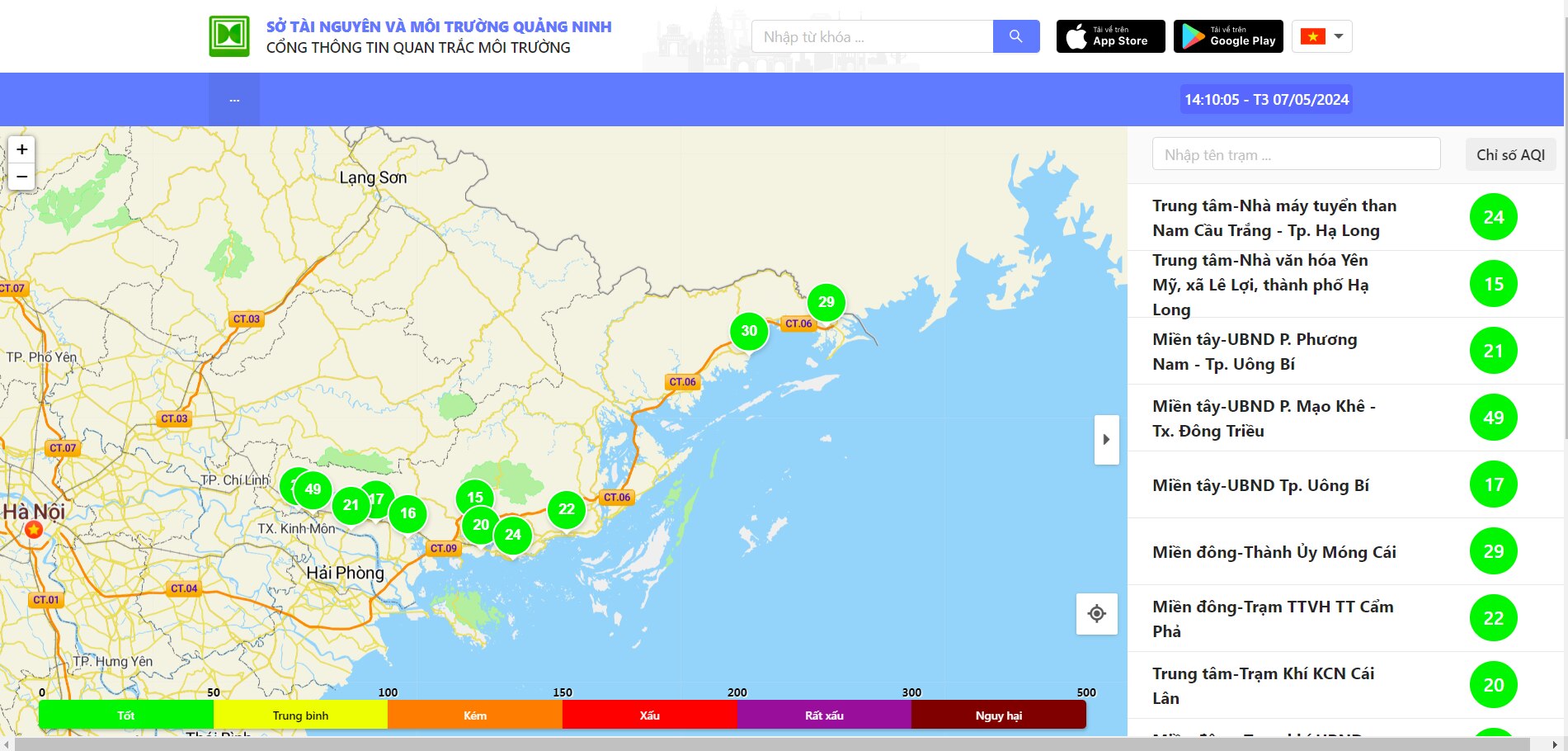The image size is (1568, 751).
Task: Click AQI badge 24 in station list
Action: pyautogui.click(x=1494, y=217)
